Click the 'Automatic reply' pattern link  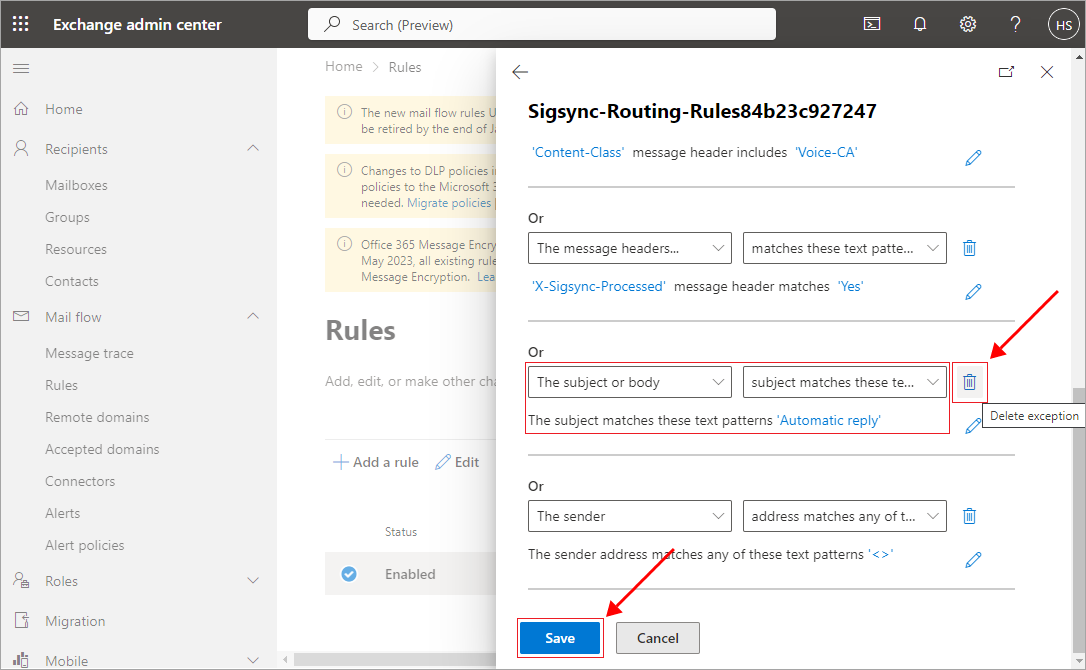click(x=829, y=420)
